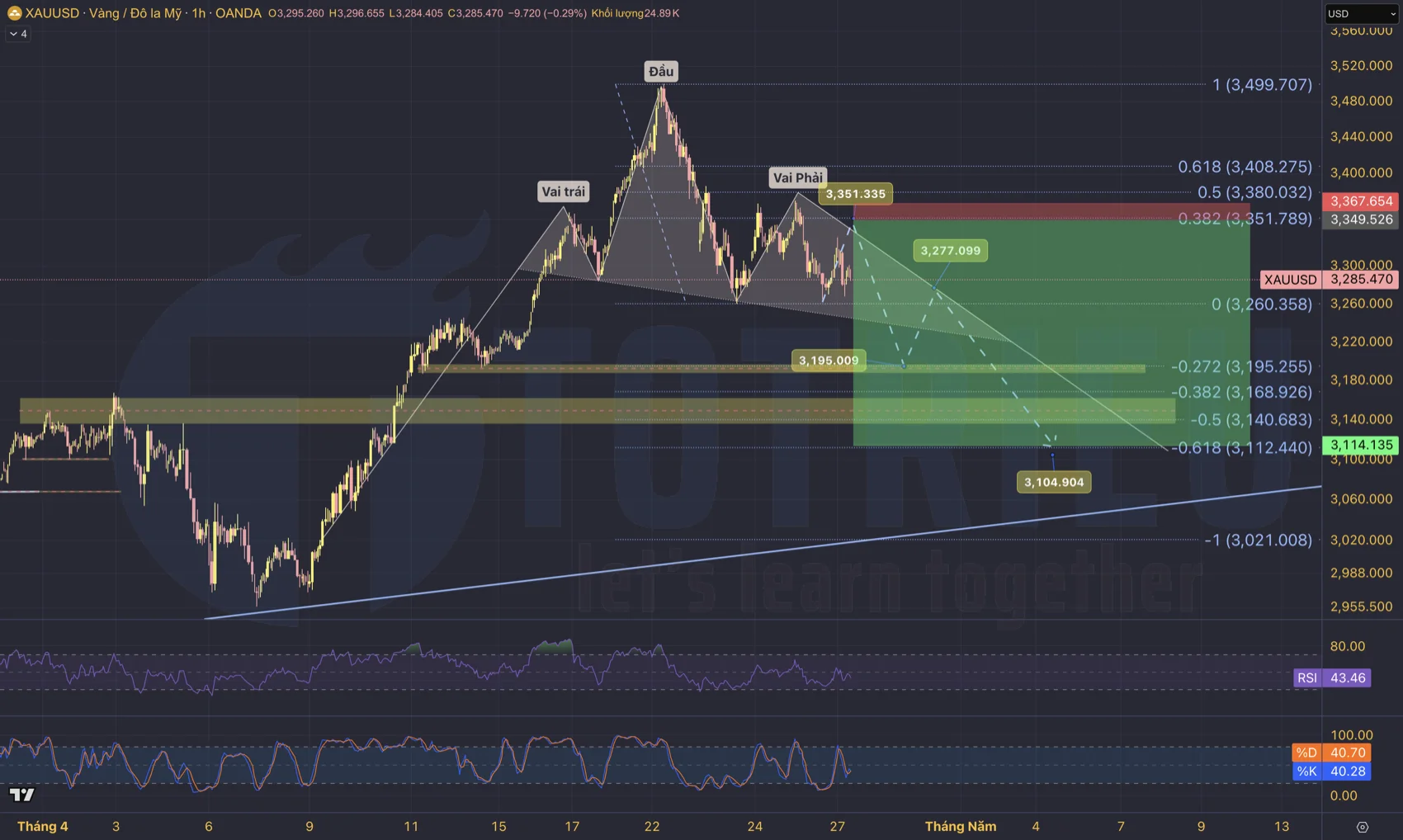Screen dimensions: 1403x840
Task: Click the TradingView logo icon
Action: tap(22, 795)
